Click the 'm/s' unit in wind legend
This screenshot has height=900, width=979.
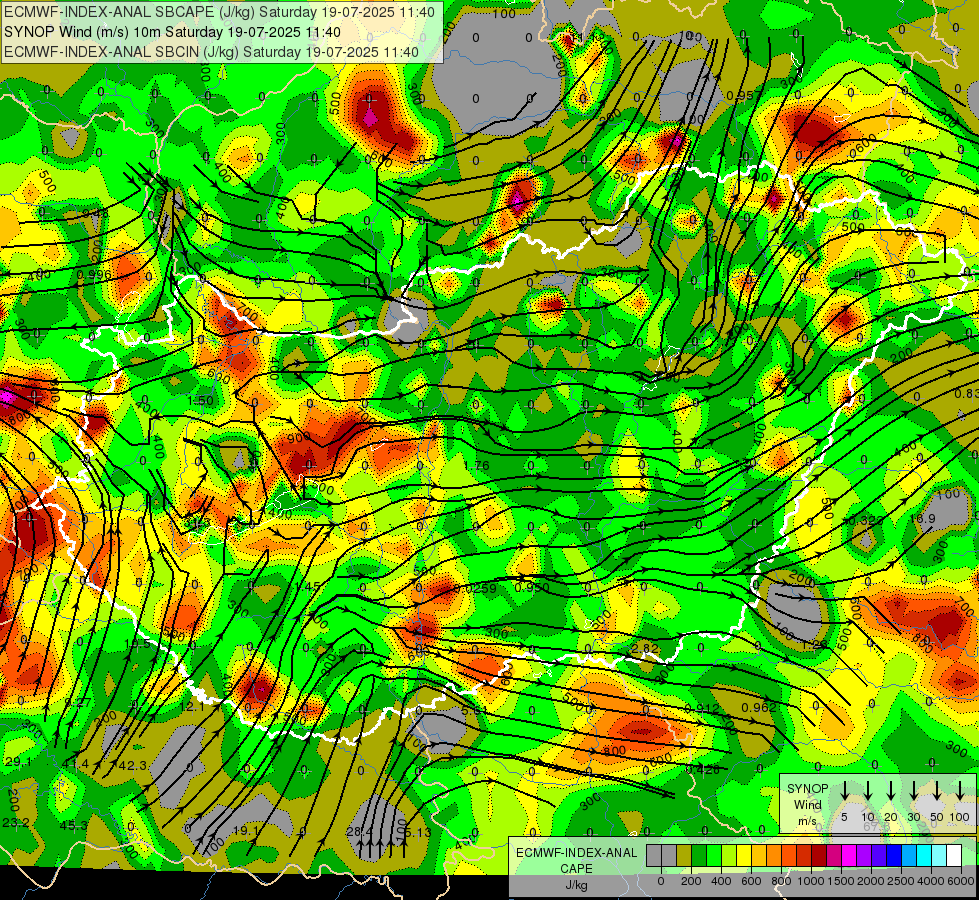(x=807, y=821)
